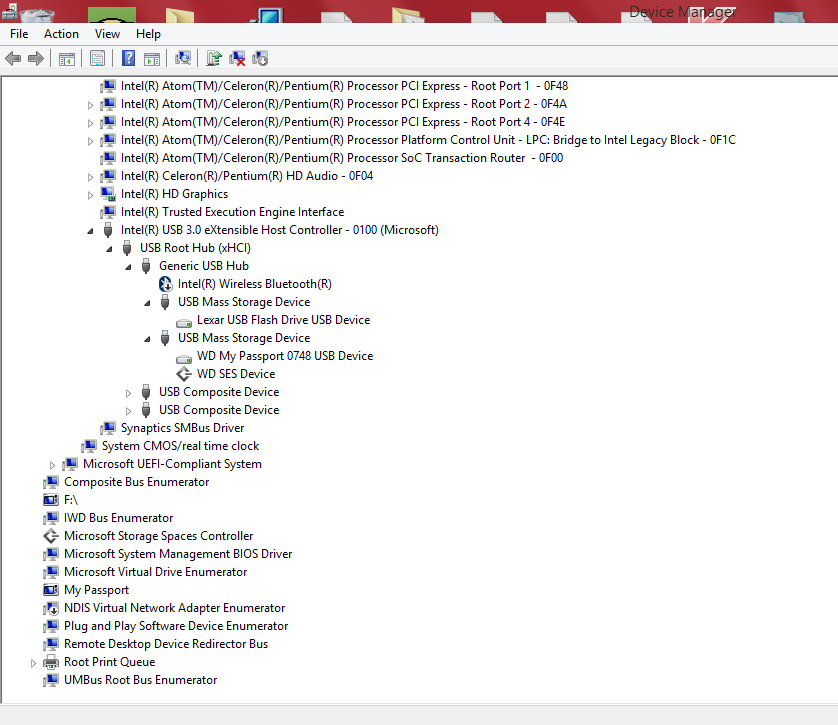Screen dimensions: 838x725
Task: Click the WD SES Device icon
Action: [x=184, y=374]
